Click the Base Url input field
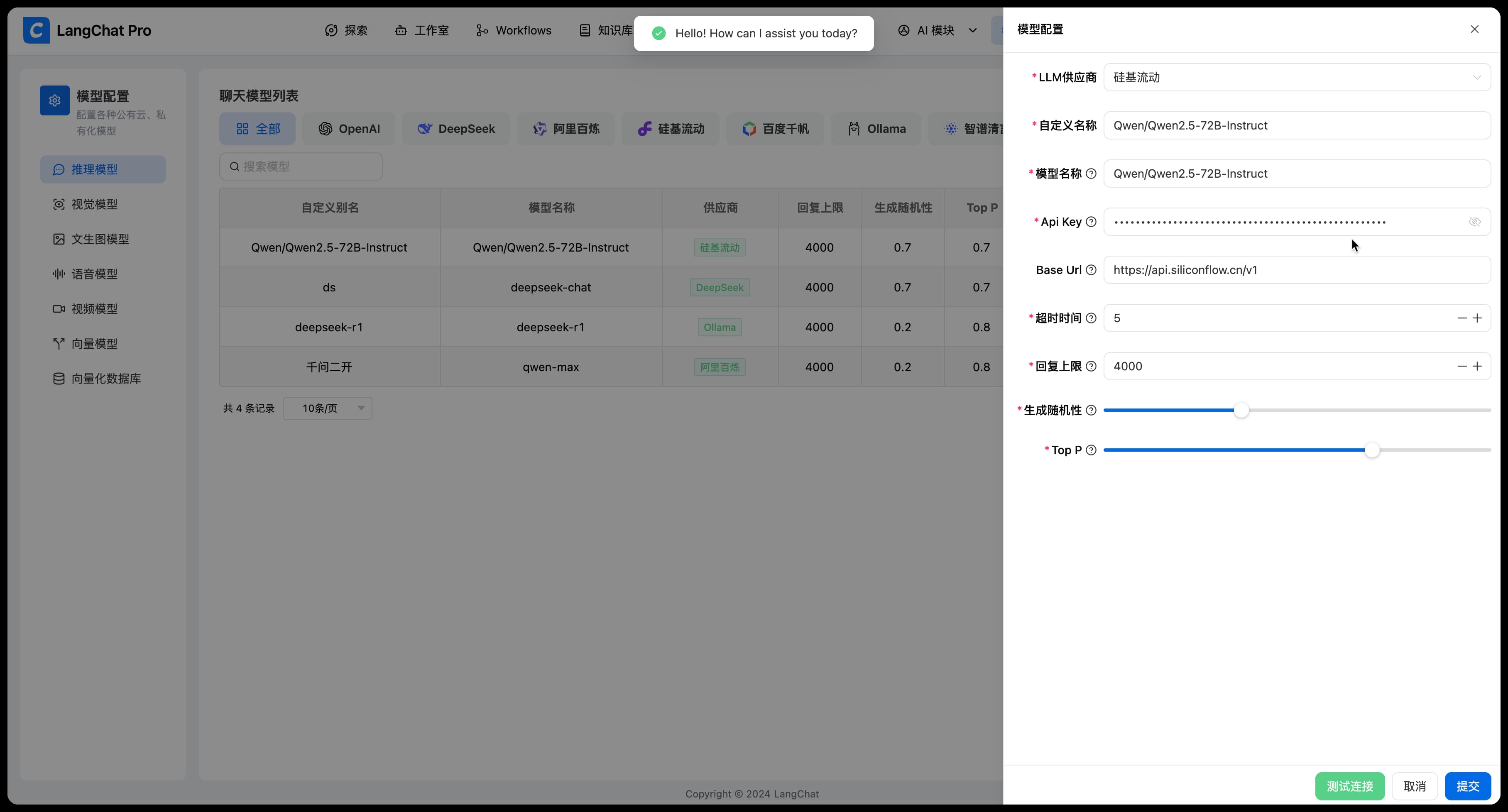 pos(1297,270)
